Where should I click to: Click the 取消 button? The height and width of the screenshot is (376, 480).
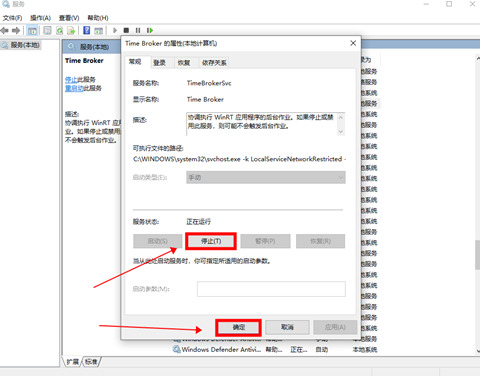[x=287, y=327]
